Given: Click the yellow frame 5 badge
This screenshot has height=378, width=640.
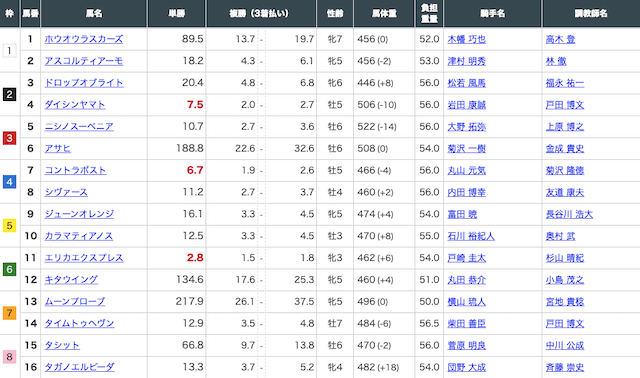Looking at the screenshot, I should point(9,225).
